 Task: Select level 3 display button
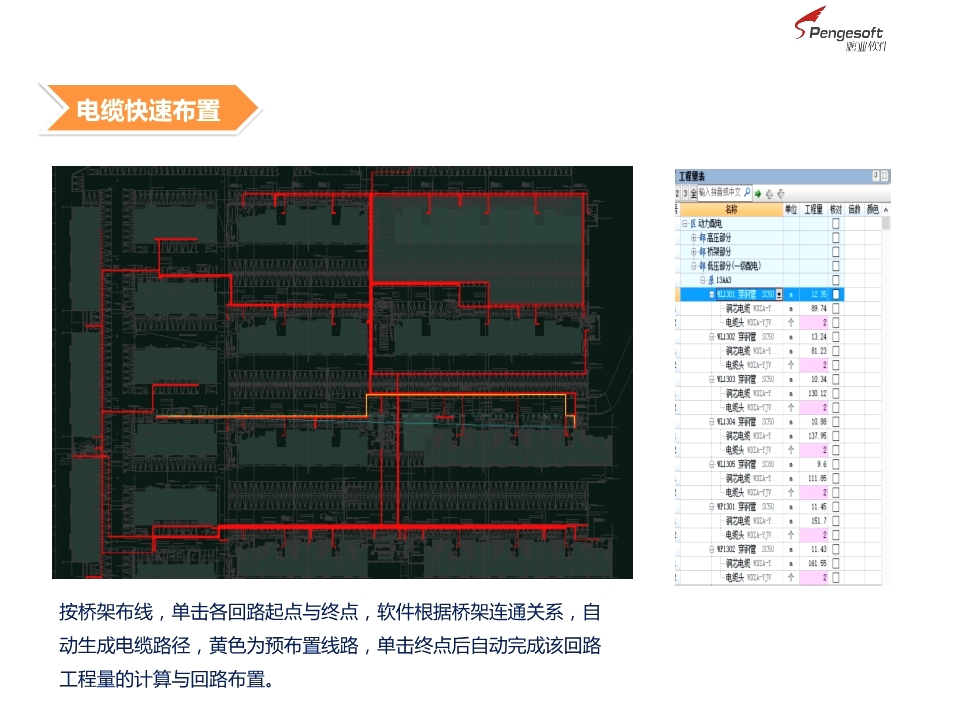tap(687, 192)
